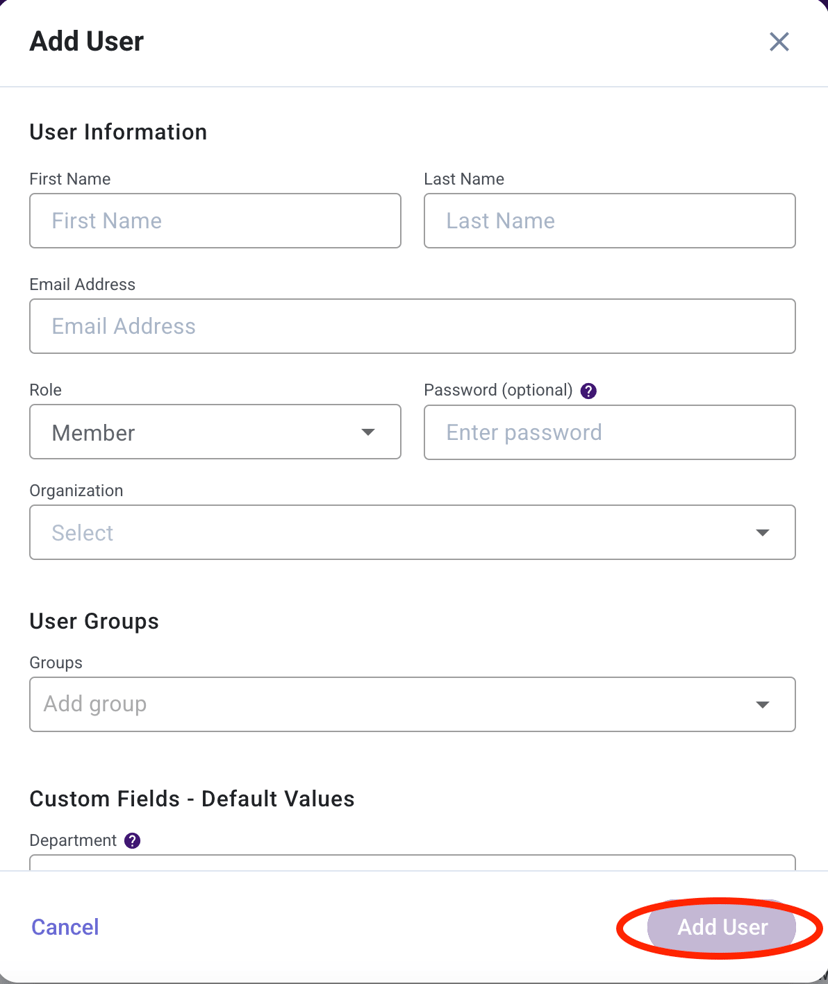The width and height of the screenshot is (828, 984).
Task: Open the Role selector showing Member
Action: click(215, 432)
